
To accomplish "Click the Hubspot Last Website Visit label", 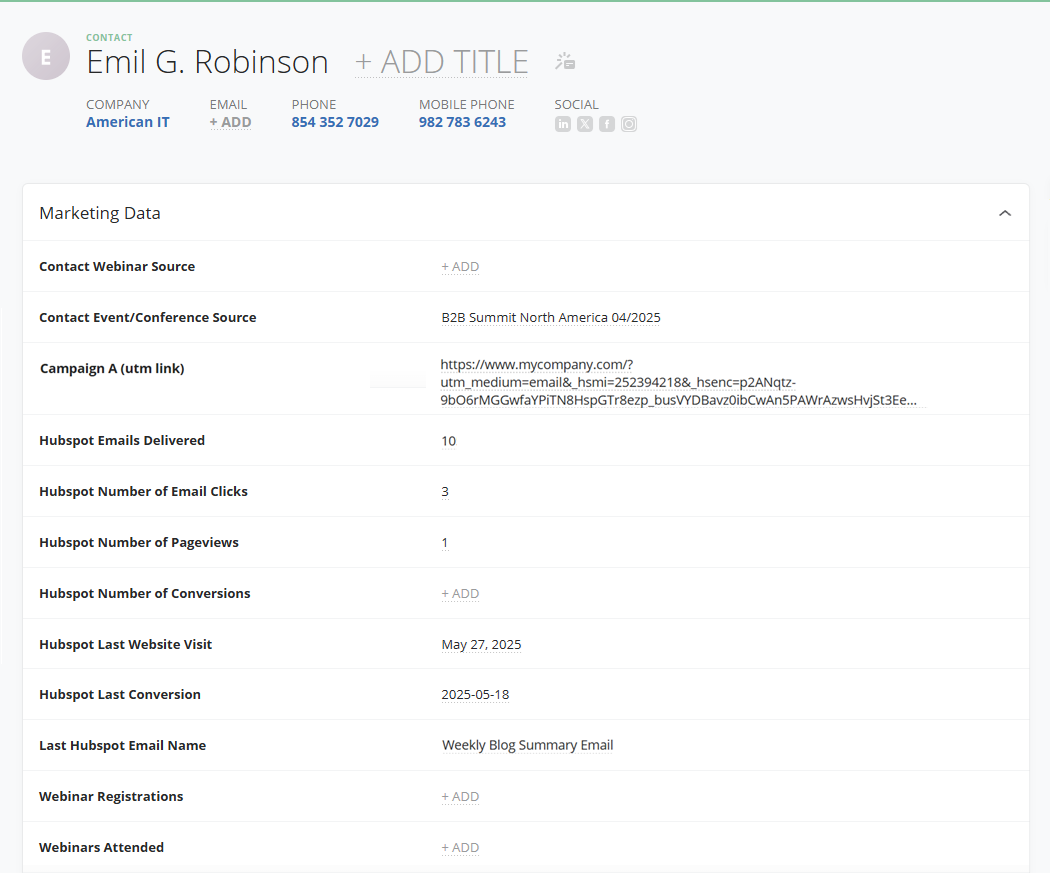I will tap(126, 644).
